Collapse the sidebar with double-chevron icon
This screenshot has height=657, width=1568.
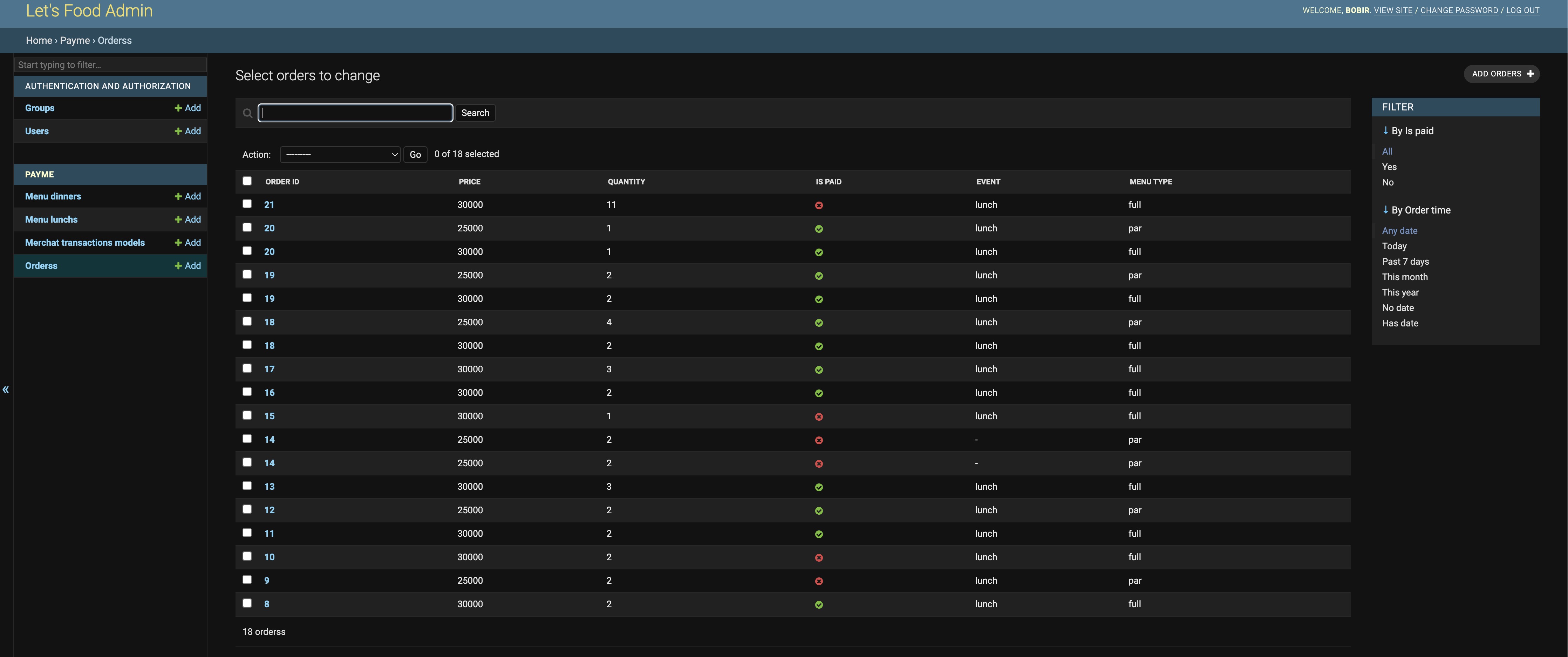tap(6, 390)
